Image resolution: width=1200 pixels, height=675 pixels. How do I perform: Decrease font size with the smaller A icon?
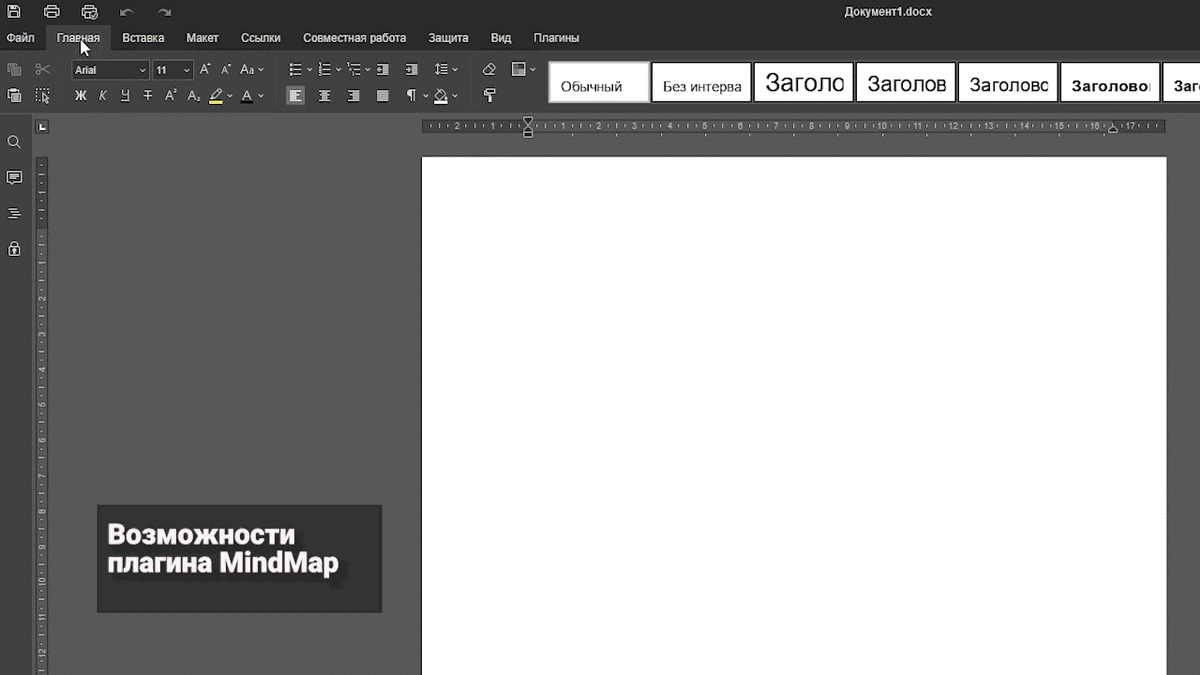tap(226, 70)
